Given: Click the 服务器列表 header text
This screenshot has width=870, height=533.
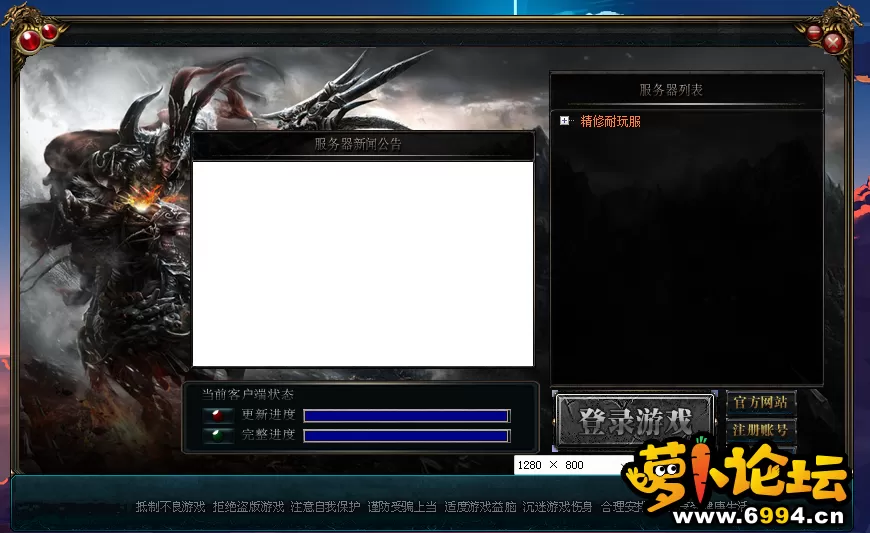Looking at the screenshot, I should click(671, 90).
